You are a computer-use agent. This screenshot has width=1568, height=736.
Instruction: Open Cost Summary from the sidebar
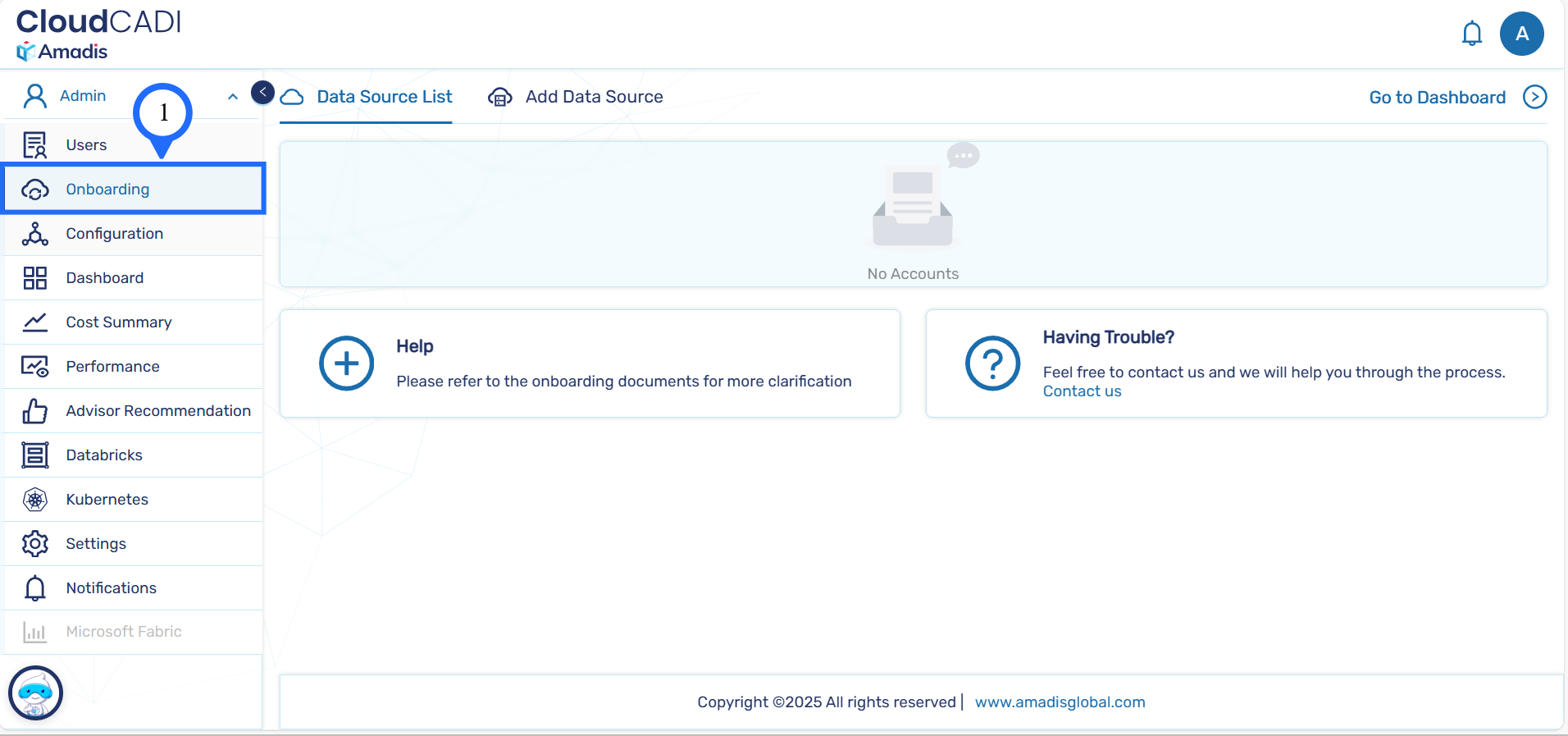[119, 322]
